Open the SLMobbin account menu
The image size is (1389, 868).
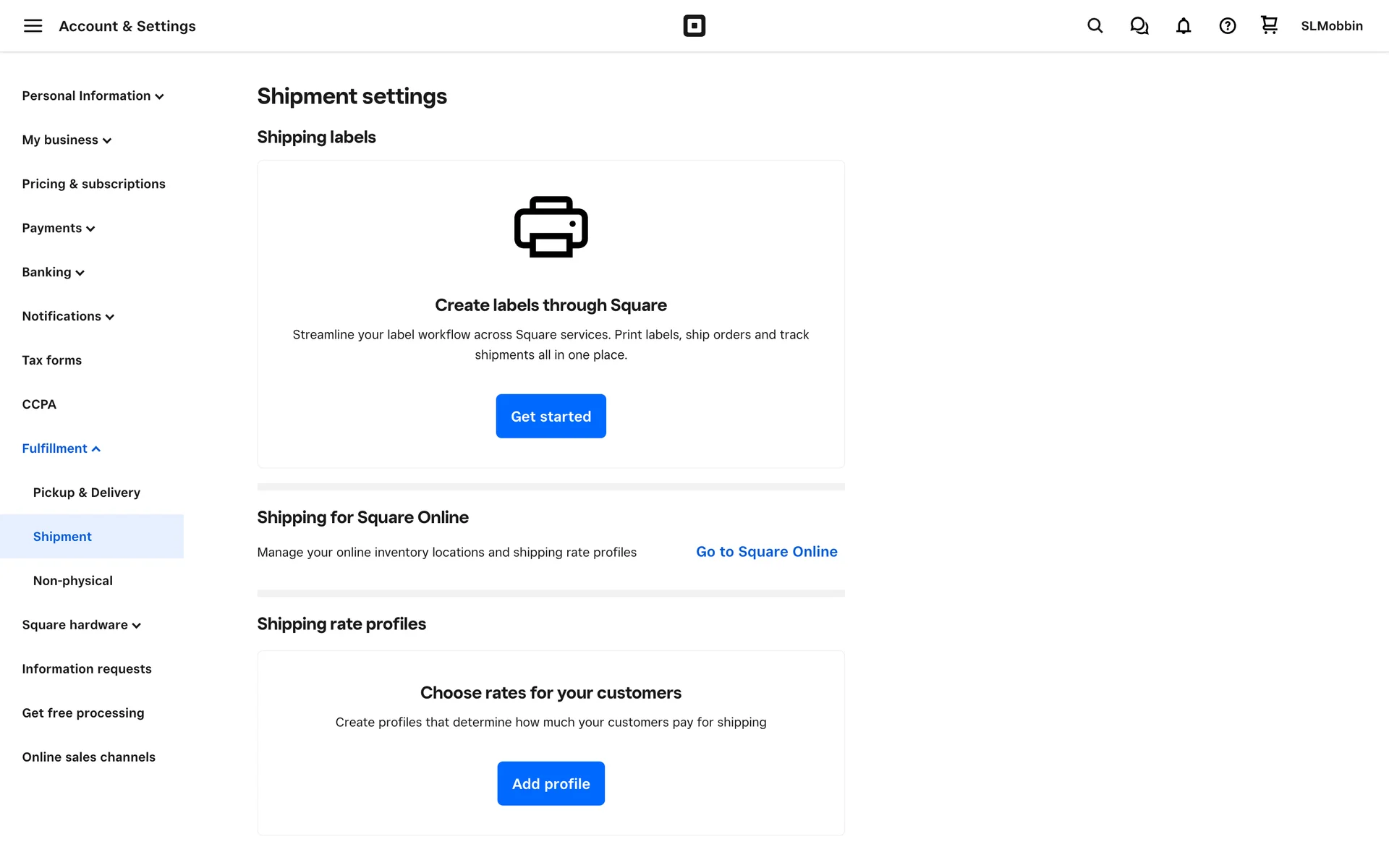pyautogui.click(x=1331, y=26)
